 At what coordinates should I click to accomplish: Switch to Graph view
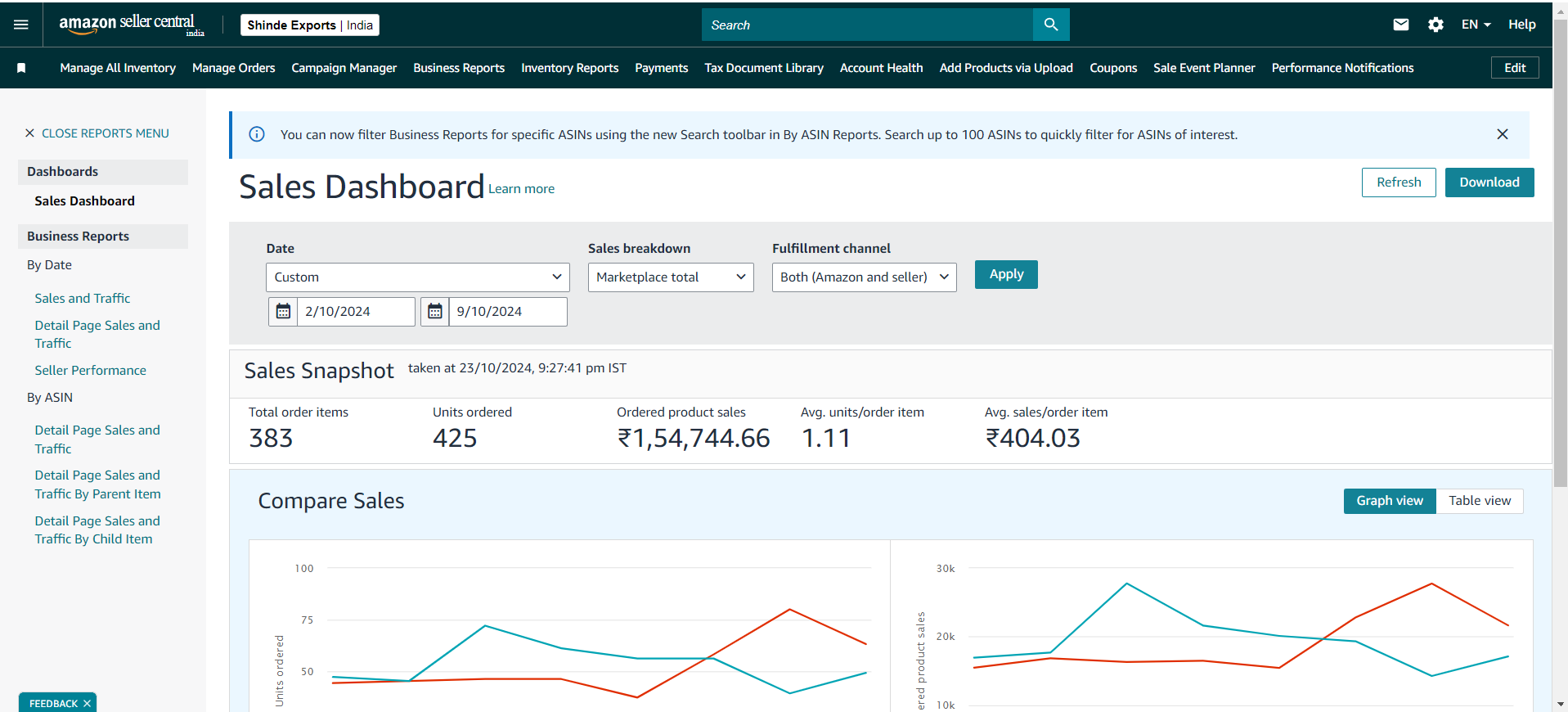click(x=1390, y=501)
